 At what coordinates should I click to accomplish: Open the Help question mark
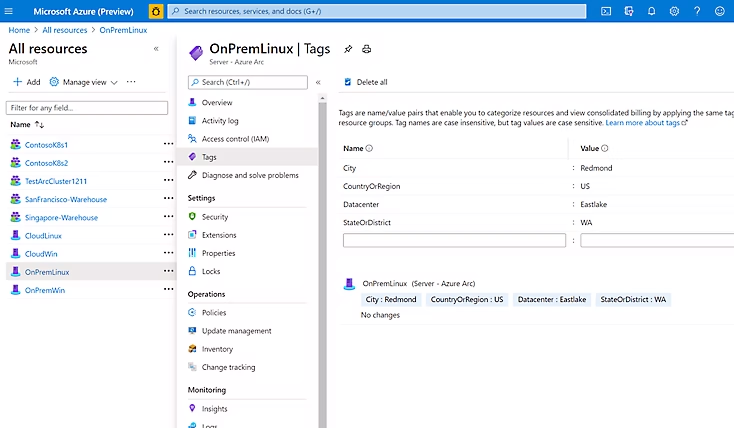tap(697, 11)
